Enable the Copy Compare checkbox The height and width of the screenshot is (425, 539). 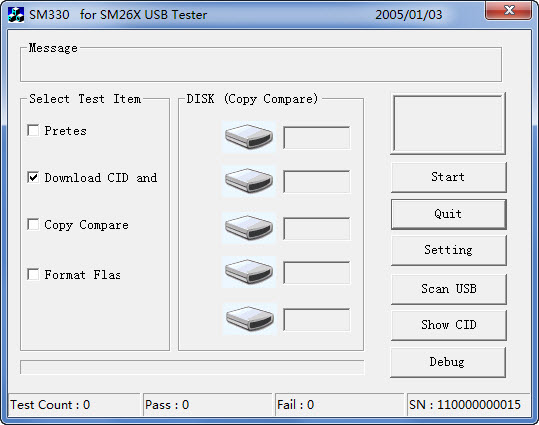pos(33,224)
